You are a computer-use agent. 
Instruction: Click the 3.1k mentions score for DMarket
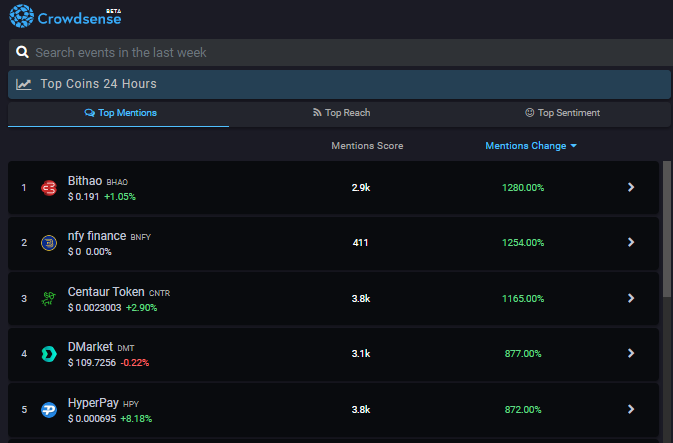(x=361, y=354)
